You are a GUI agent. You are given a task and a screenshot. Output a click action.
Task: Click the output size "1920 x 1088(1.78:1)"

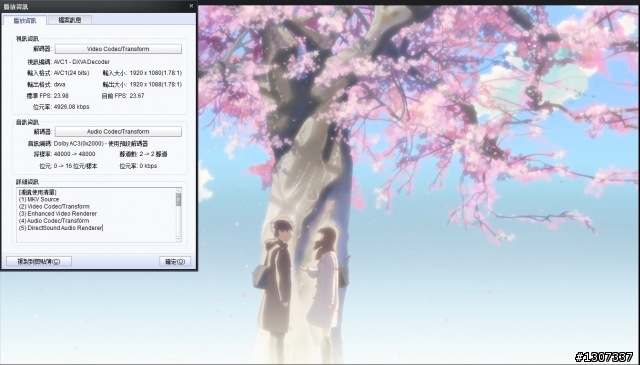(x=156, y=85)
